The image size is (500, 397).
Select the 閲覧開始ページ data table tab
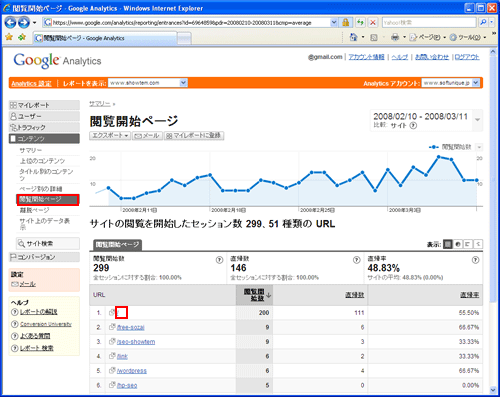point(117,245)
